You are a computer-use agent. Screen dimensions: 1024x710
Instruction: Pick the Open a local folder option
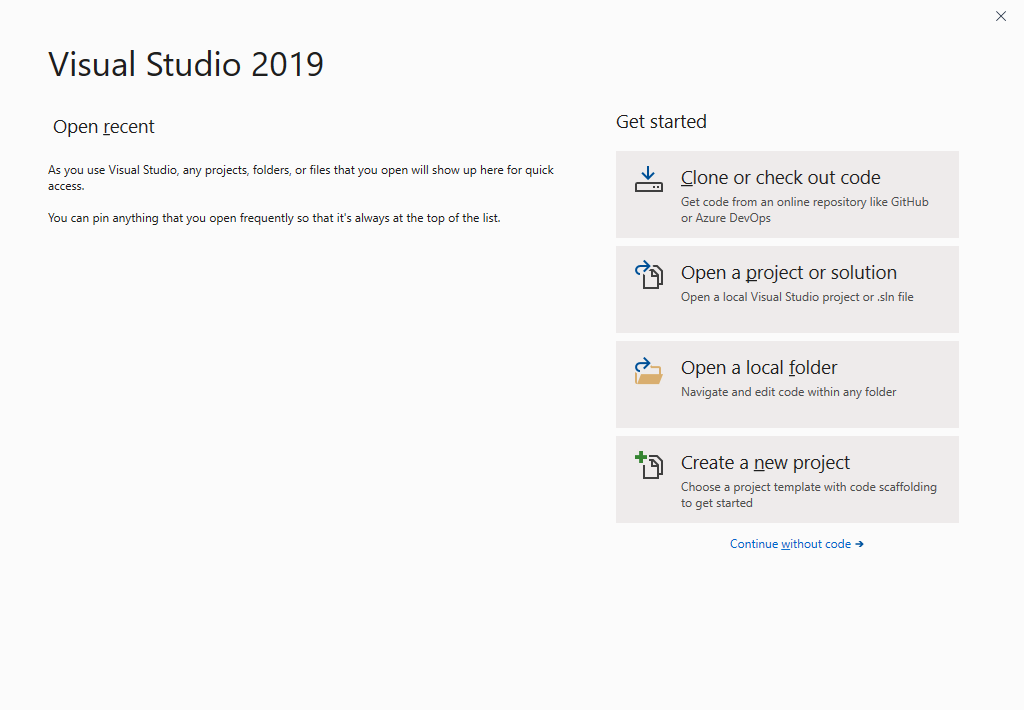click(759, 368)
